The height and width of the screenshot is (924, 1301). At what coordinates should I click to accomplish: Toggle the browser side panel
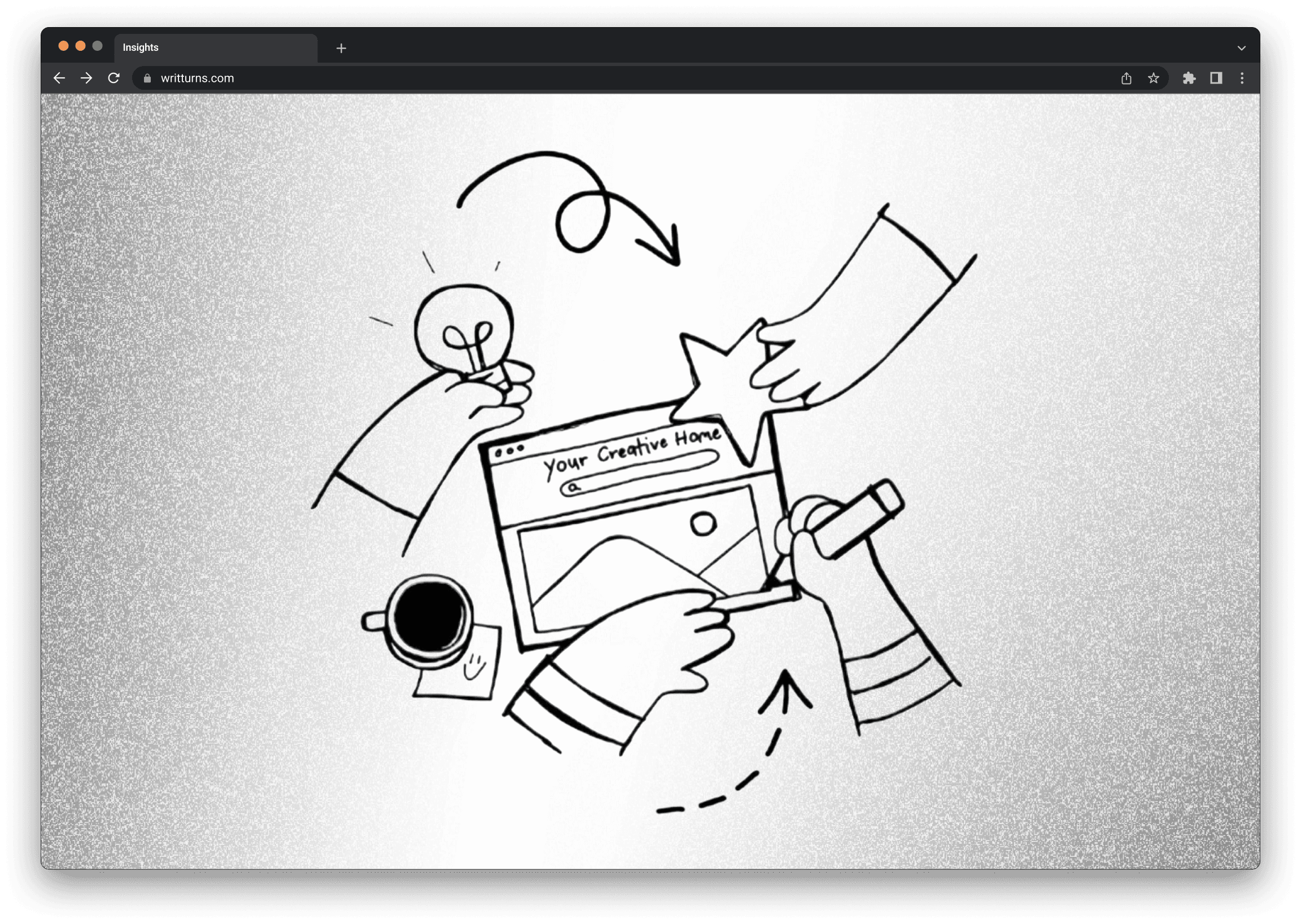point(1216,78)
